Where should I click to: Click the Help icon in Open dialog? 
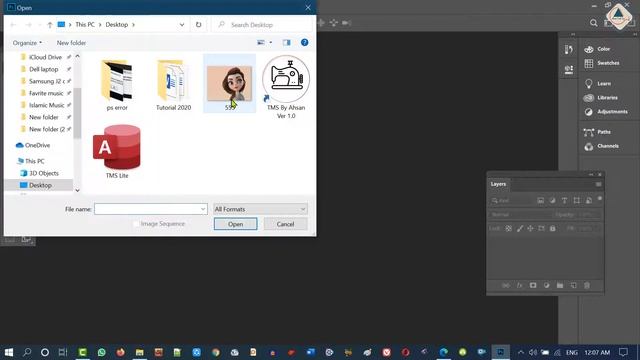(304, 42)
